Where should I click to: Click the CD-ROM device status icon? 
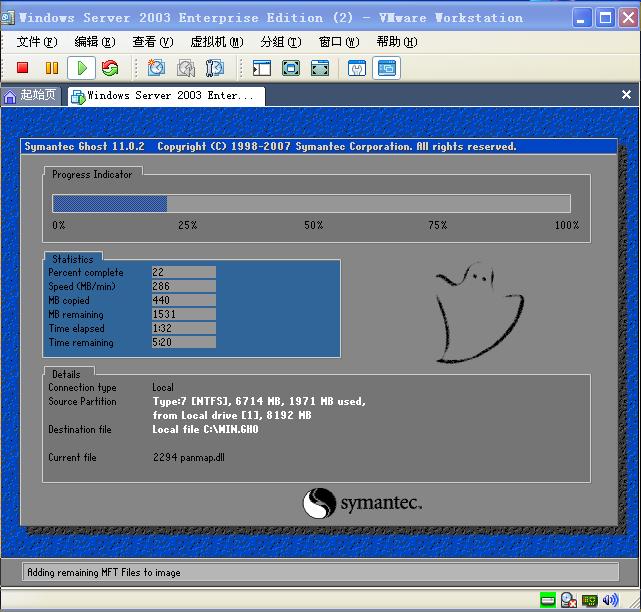click(568, 600)
